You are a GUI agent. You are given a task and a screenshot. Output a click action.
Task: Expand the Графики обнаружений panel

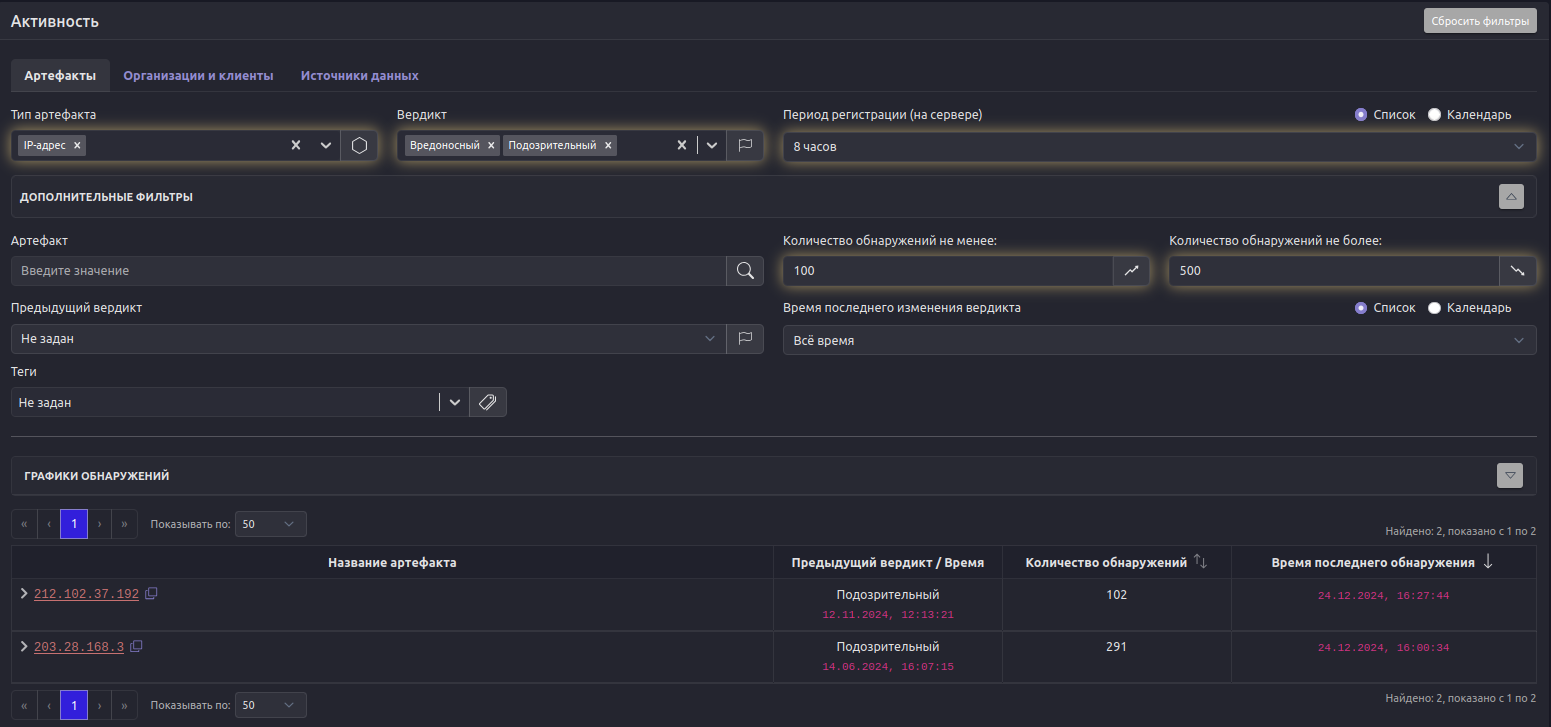[1509, 476]
